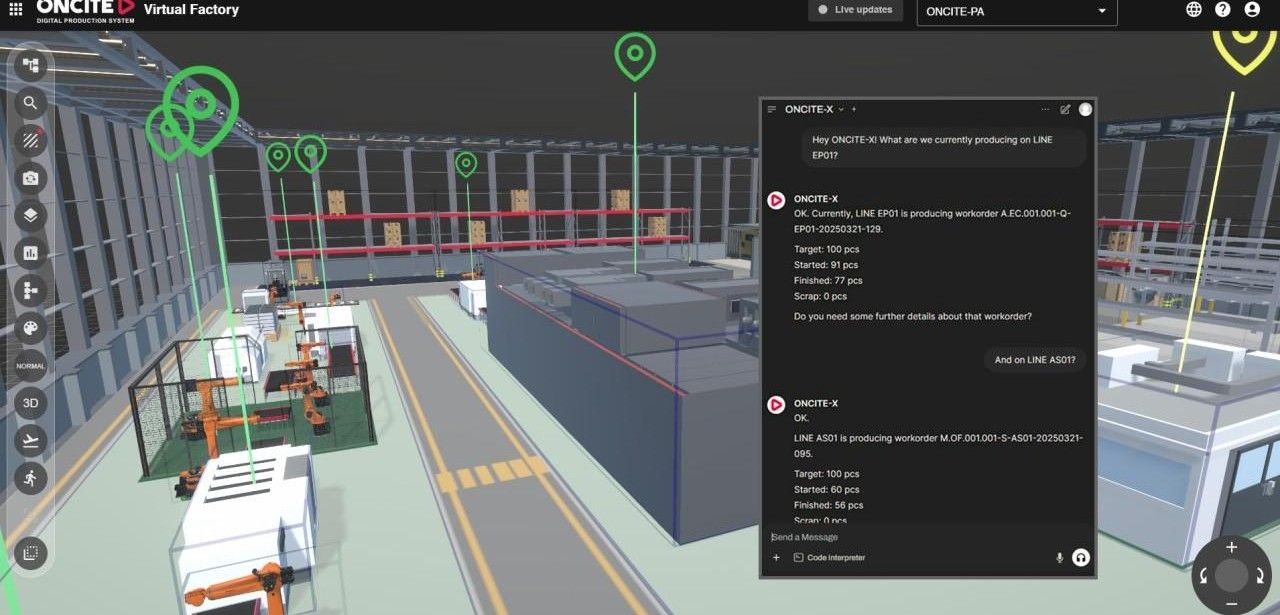The image size is (1280, 615).
Task: Click the ONCITE logo
Action: pyautogui.click(x=85, y=10)
